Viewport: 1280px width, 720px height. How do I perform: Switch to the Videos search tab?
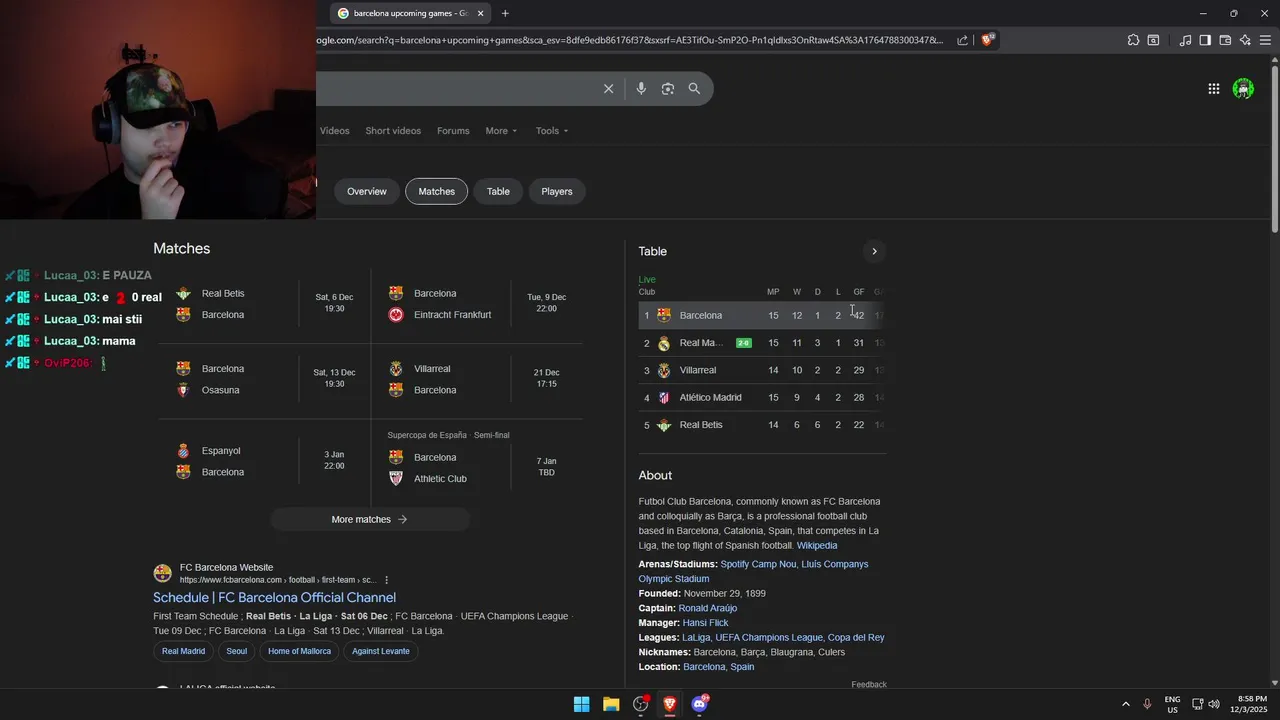pyautogui.click(x=334, y=131)
